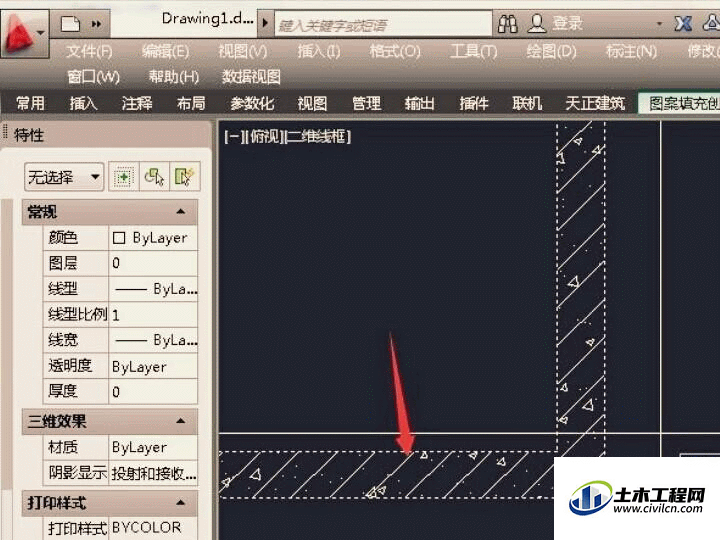
Task: Switch to the 注释 ribbon tab
Action: (x=137, y=103)
